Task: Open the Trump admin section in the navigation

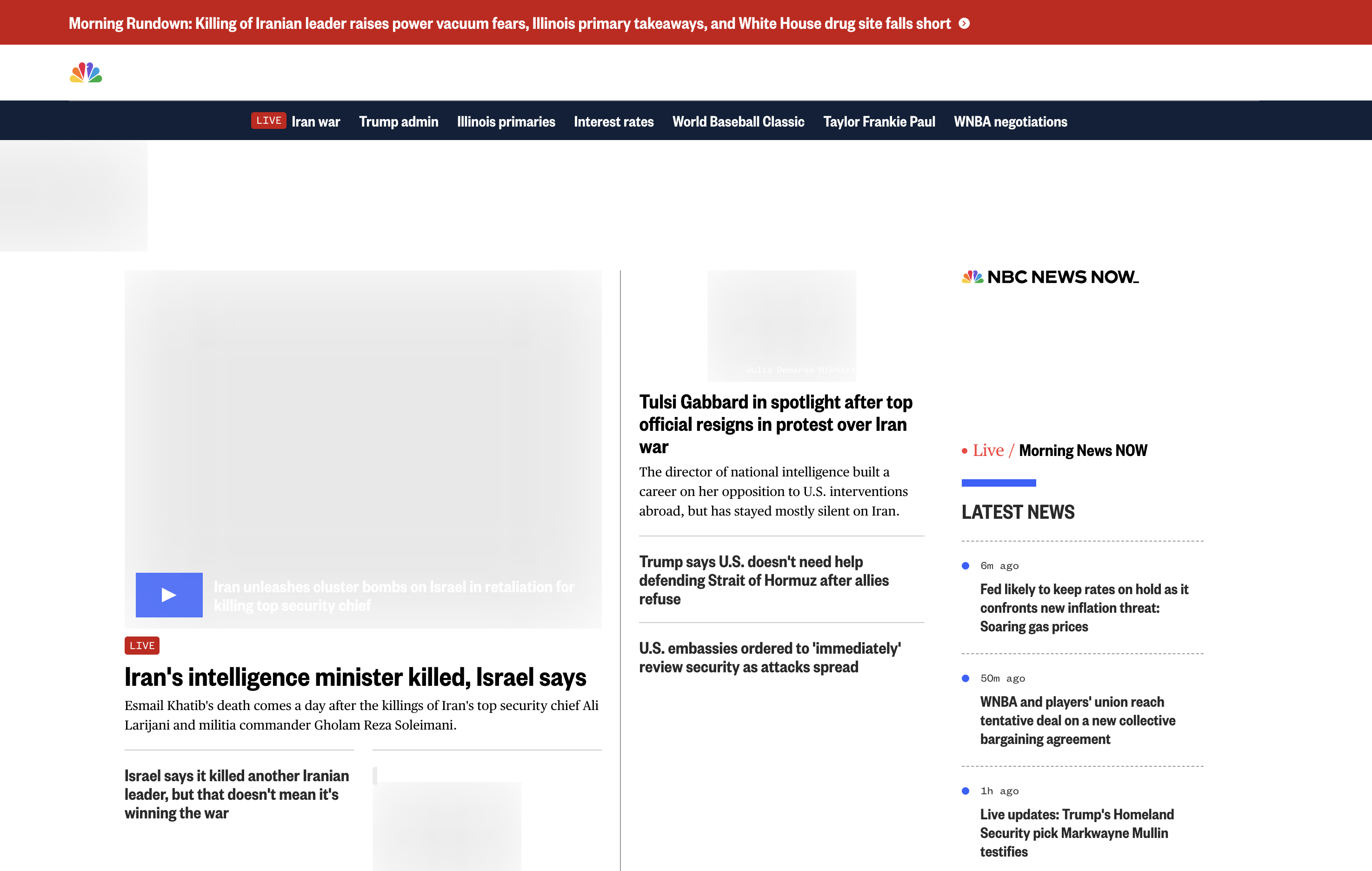Action: (398, 121)
